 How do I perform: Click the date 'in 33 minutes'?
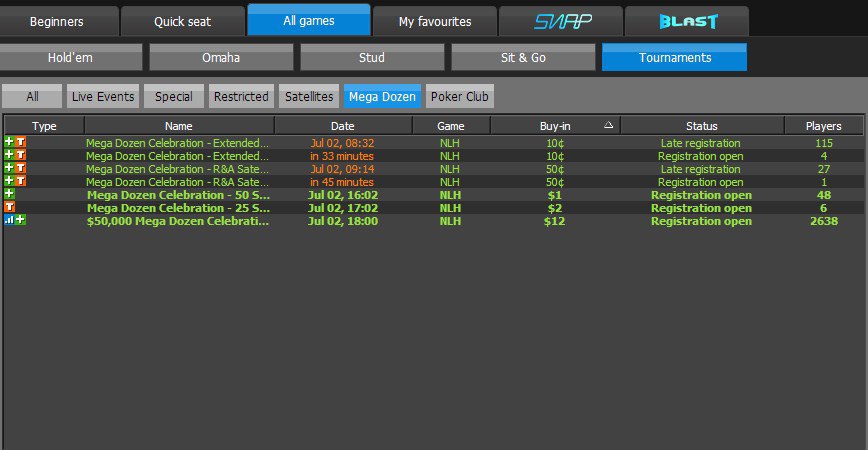coord(342,156)
